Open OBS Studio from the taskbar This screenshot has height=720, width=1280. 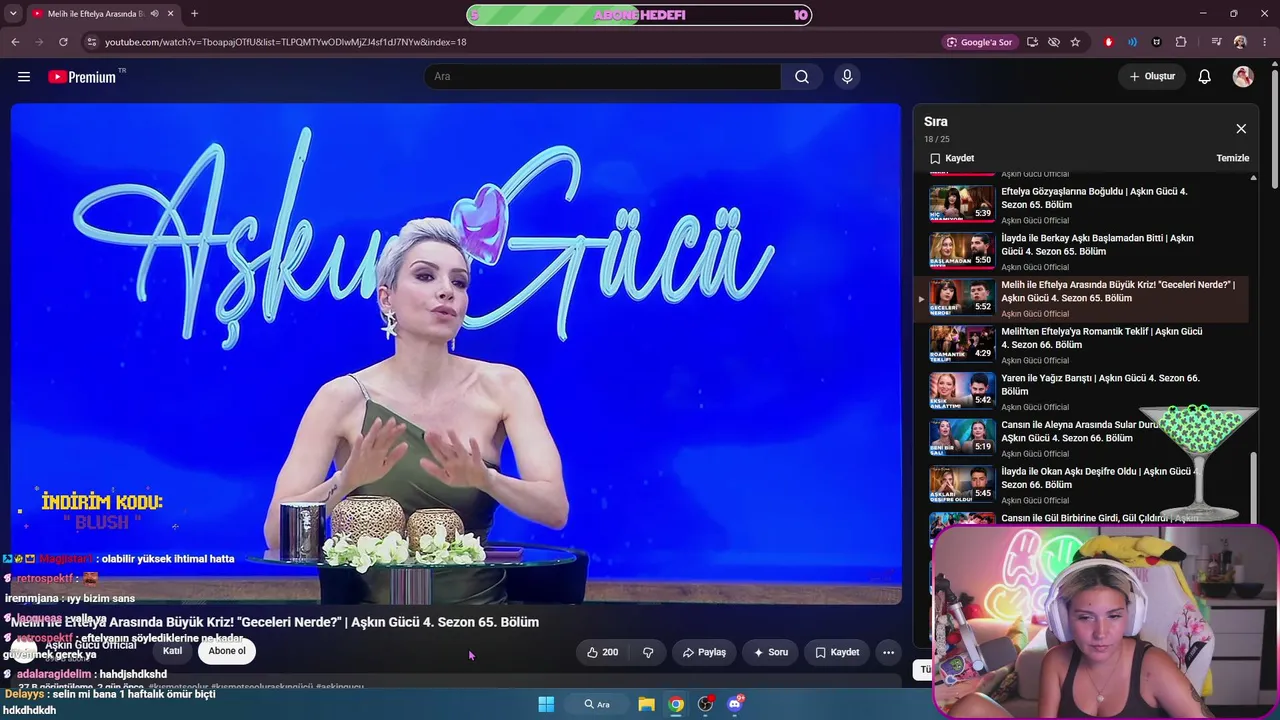(x=705, y=704)
